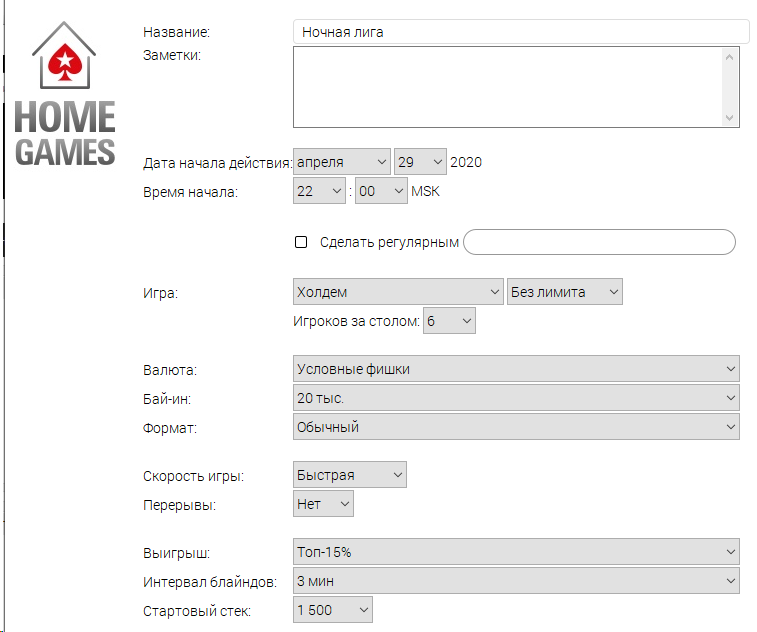Click the PokerStars Home Games logo
757x632 pixels.
click(65, 94)
